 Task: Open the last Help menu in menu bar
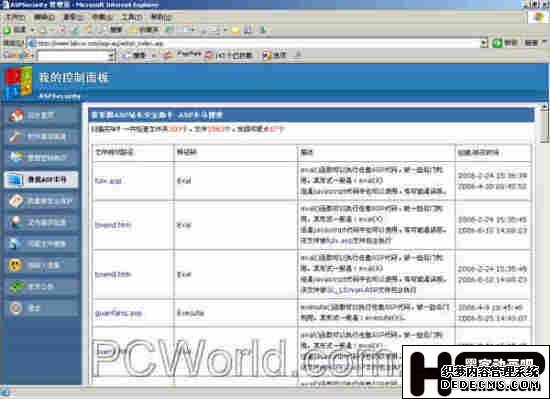click(x=161, y=17)
